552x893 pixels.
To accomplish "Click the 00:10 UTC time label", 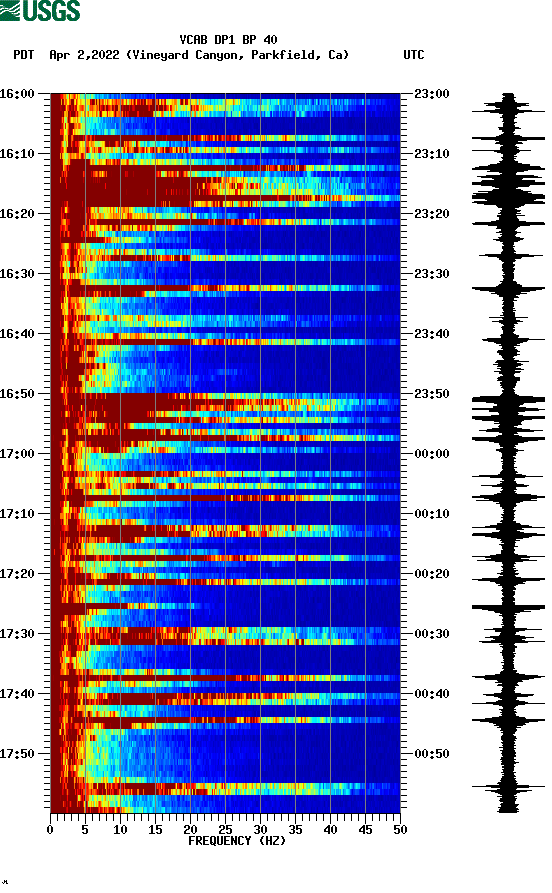I will (432, 514).
